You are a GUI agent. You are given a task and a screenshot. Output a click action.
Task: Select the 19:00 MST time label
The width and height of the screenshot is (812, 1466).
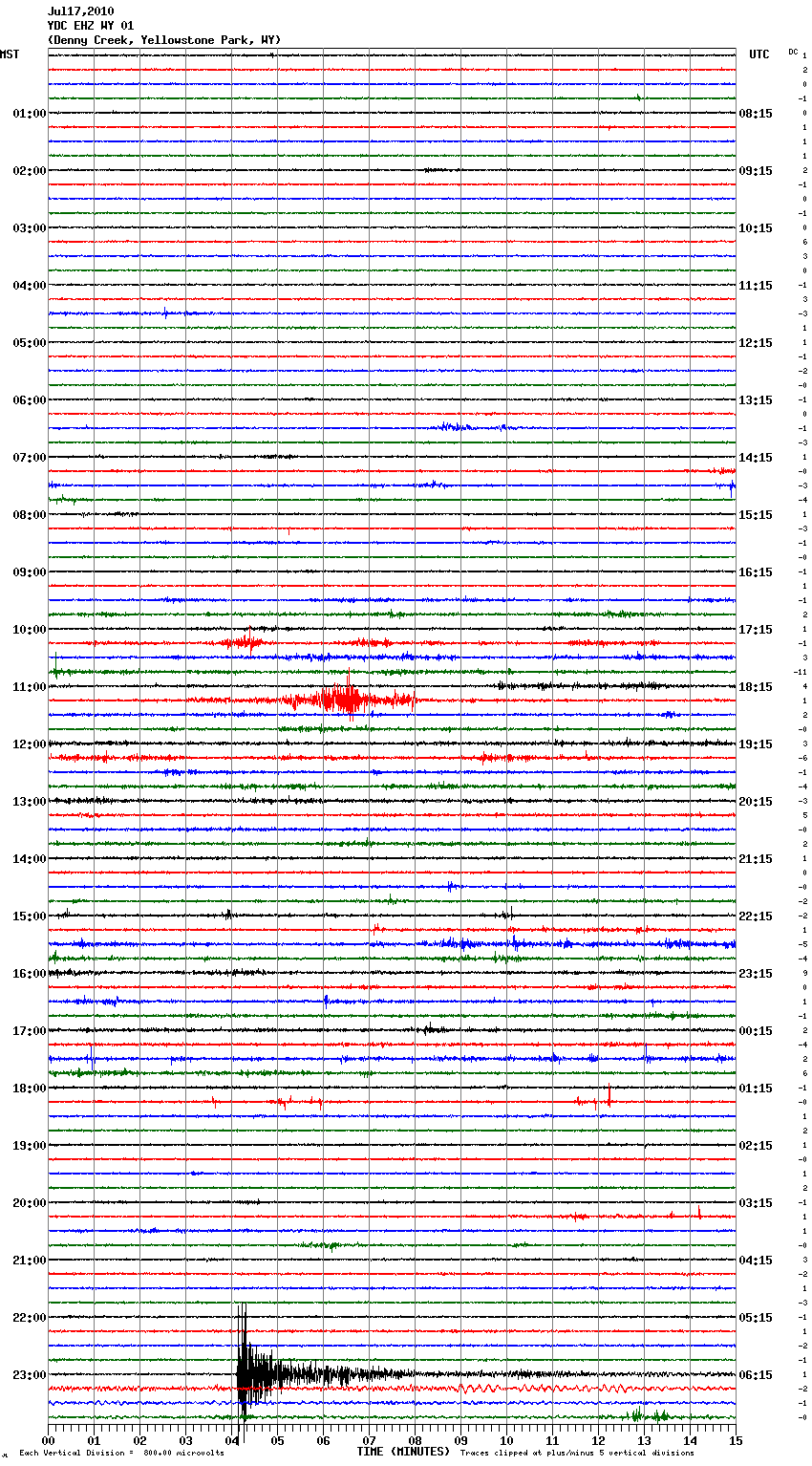tap(30, 1146)
